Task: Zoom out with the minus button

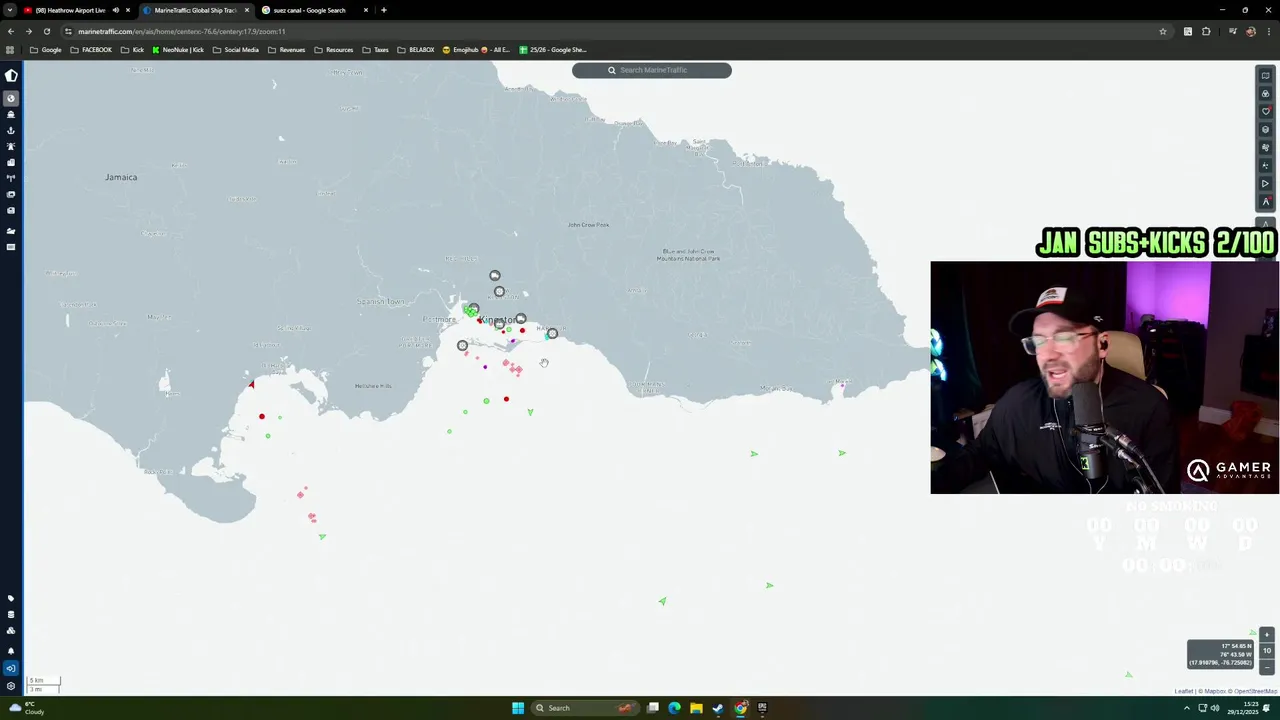Action: point(1266,666)
